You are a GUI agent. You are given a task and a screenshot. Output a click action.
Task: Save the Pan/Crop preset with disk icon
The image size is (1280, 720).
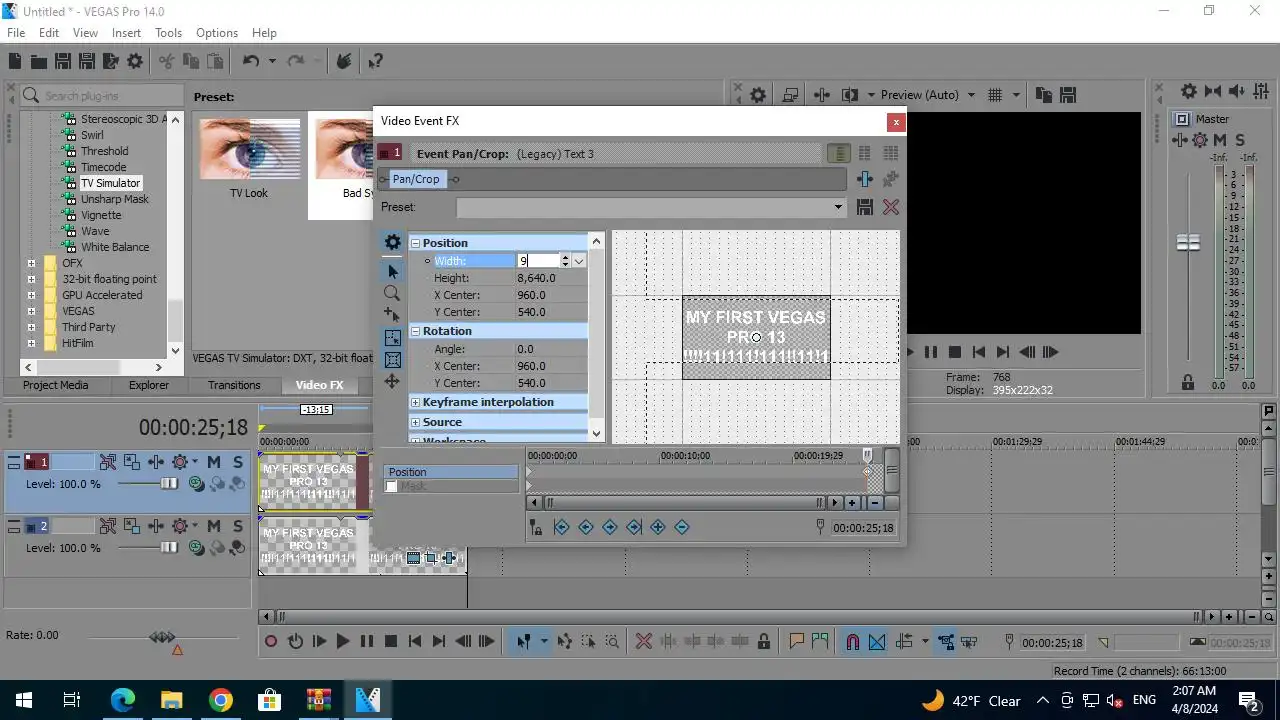(865, 207)
